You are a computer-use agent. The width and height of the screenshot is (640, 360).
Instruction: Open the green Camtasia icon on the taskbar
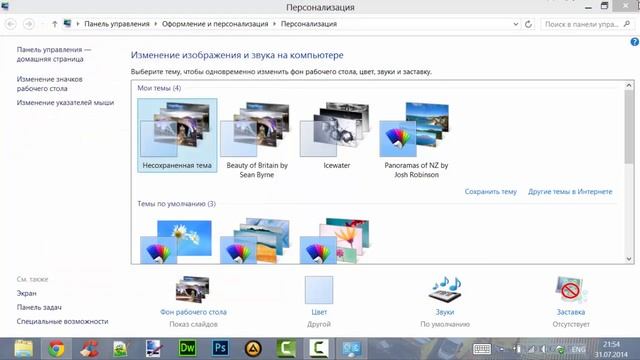(x=286, y=349)
